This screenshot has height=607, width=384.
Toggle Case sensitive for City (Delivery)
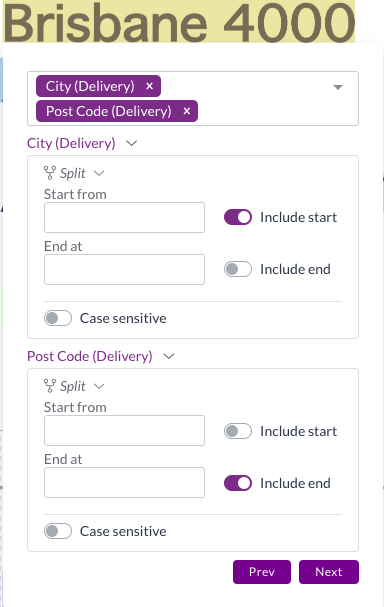[x=58, y=318]
